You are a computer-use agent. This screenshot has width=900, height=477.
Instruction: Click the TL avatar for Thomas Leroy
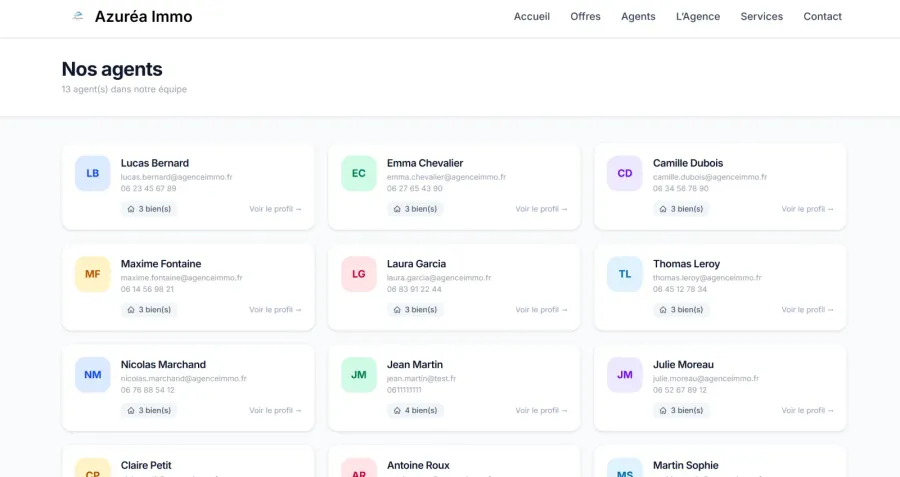pos(624,274)
